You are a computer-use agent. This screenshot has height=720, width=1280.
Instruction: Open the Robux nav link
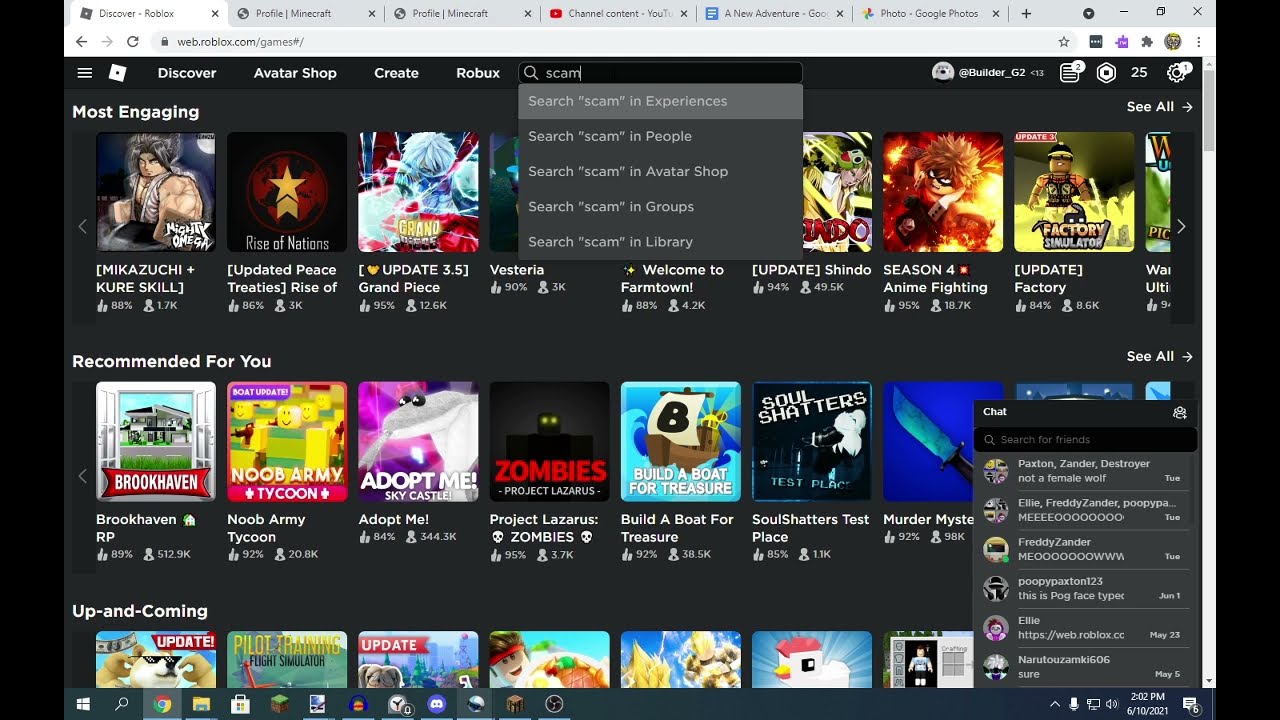click(478, 73)
